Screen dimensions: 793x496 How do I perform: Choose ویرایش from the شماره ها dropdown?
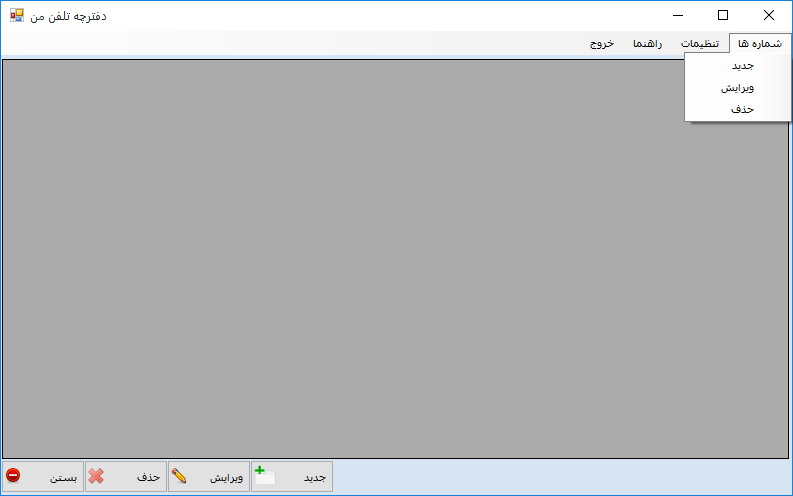(x=737, y=87)
